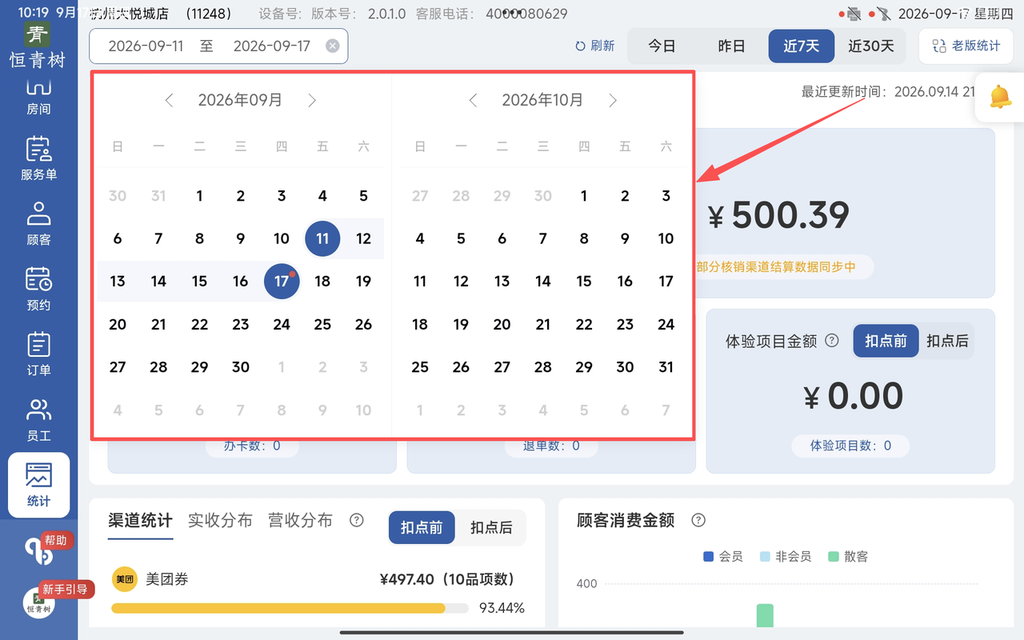
Task: Open 老版统计 old statistics
Action: tap(966, 46)
